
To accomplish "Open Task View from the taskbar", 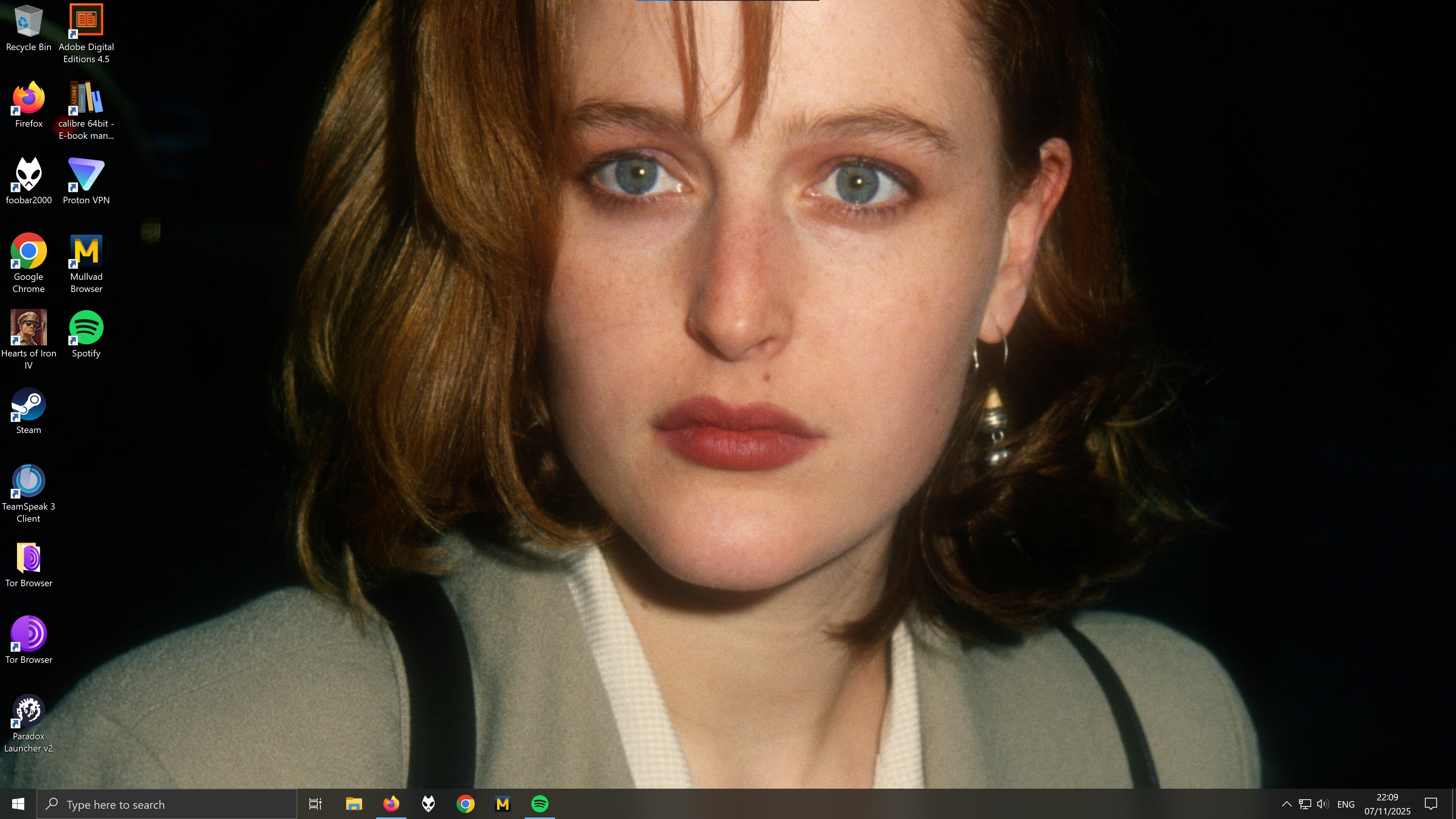I will pyautogui.click(x=315, y=804).
